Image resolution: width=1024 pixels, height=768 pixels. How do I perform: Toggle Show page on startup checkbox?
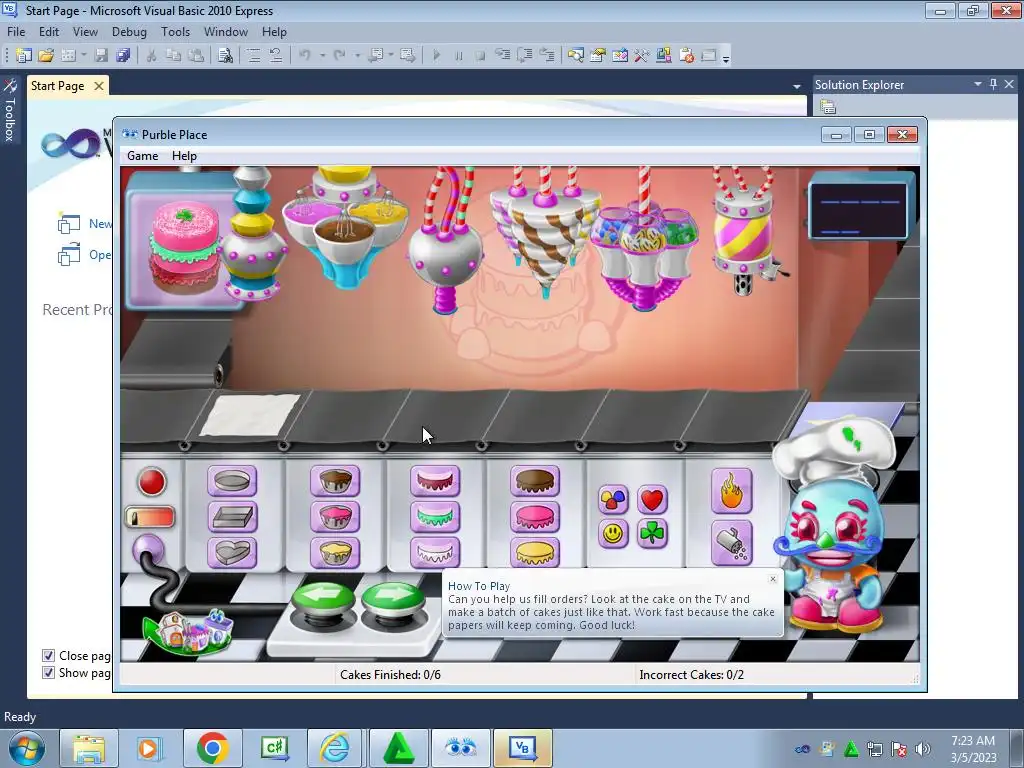48,673
